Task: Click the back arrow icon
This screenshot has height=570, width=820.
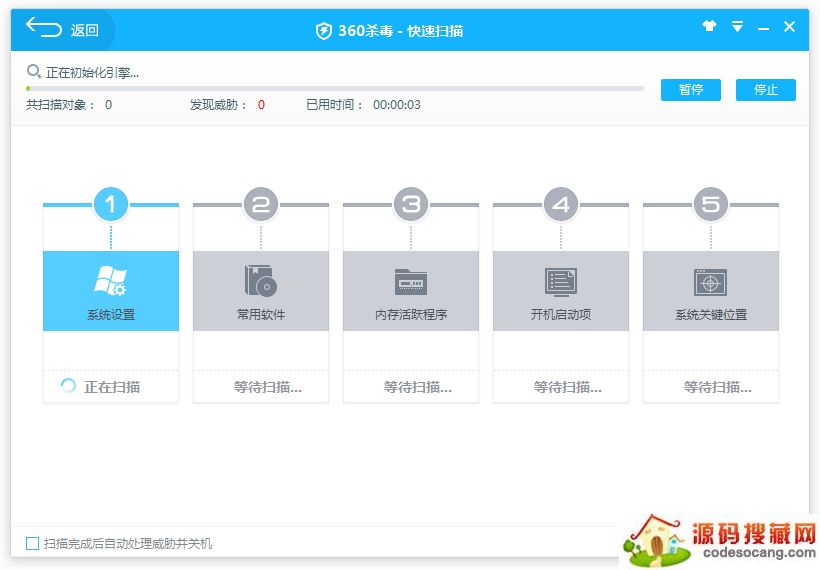Action: point(43,28)
